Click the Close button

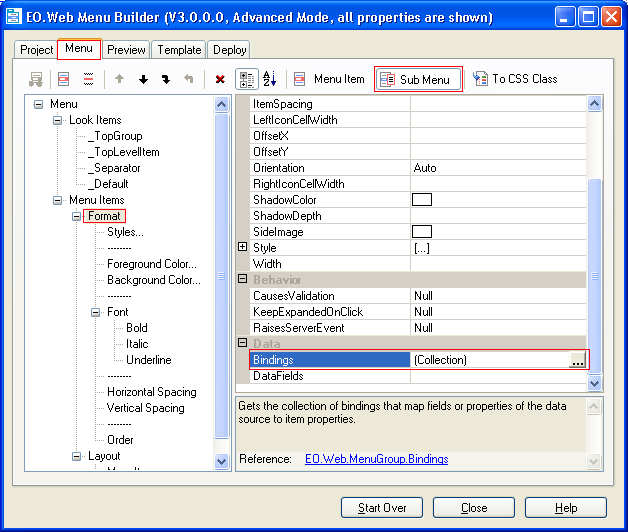[x=474, y=508]
